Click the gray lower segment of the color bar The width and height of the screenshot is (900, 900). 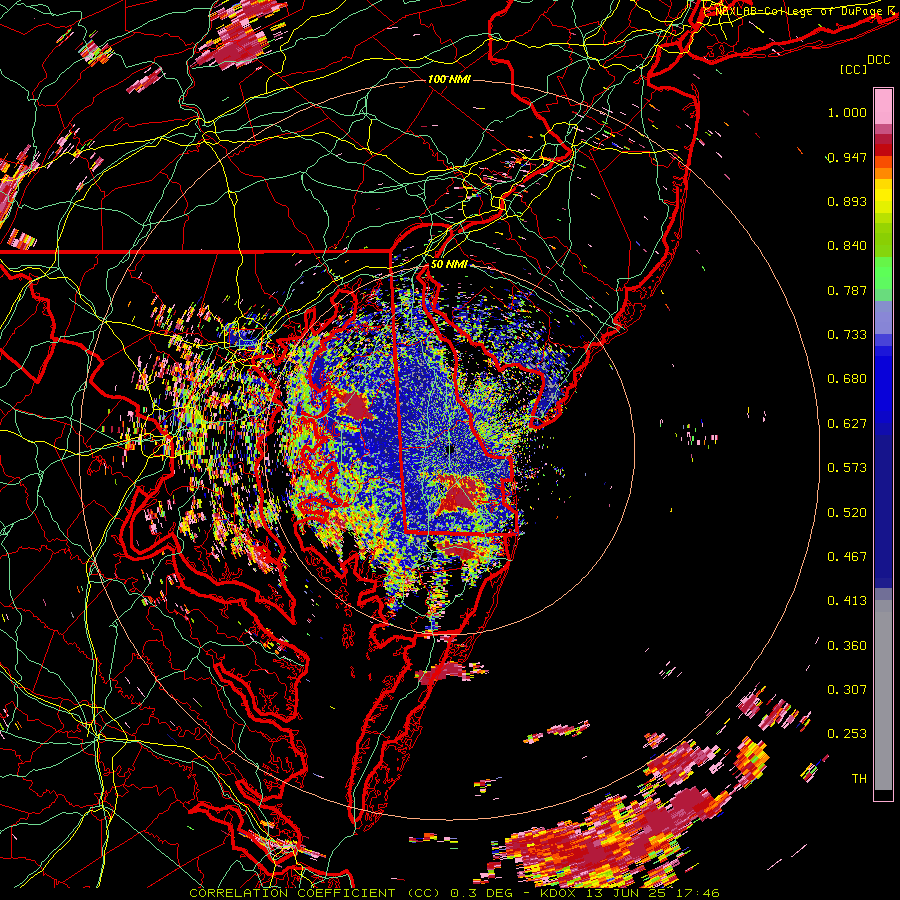pos(883,695)
